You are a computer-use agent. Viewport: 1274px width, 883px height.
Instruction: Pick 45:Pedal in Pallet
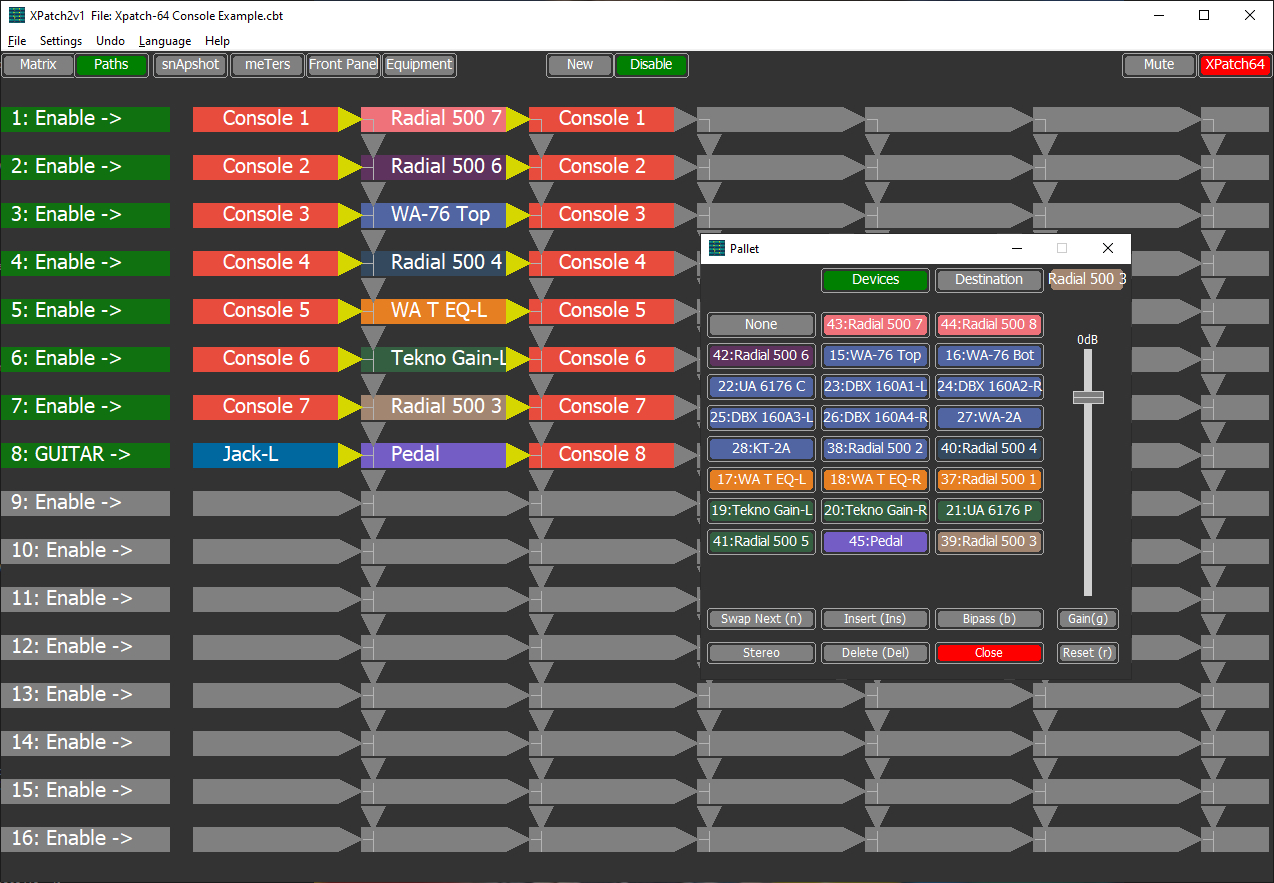875,542
